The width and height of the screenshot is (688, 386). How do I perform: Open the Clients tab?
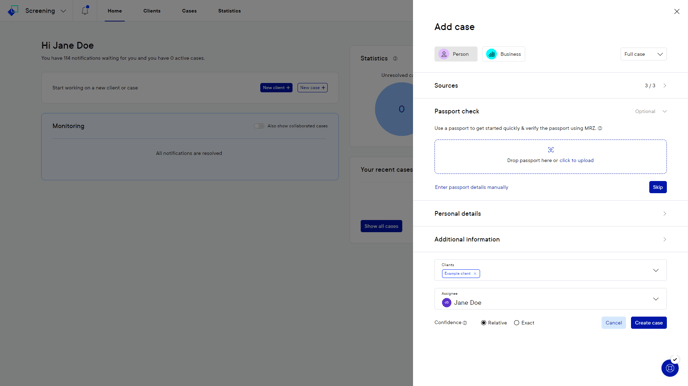[x=152, y=11]
